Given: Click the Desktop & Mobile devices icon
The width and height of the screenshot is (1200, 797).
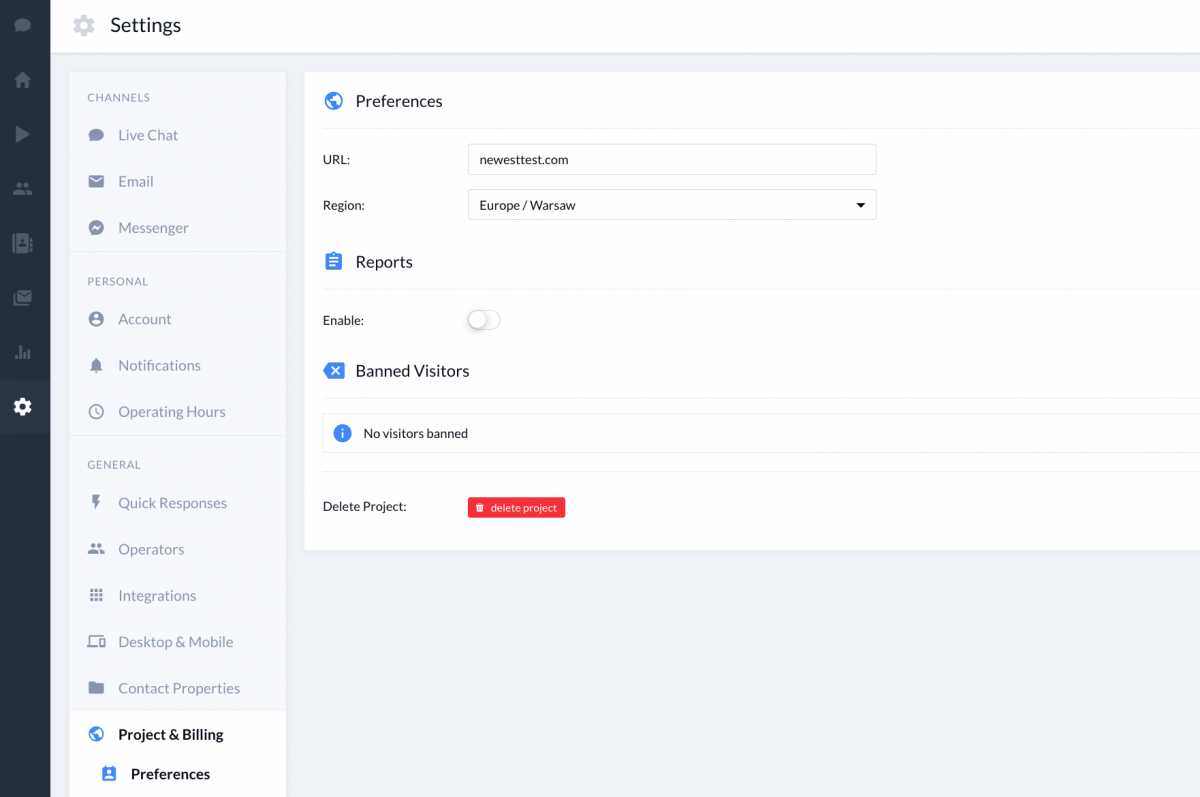Looking at the screenshot, I should pos(96,642).
